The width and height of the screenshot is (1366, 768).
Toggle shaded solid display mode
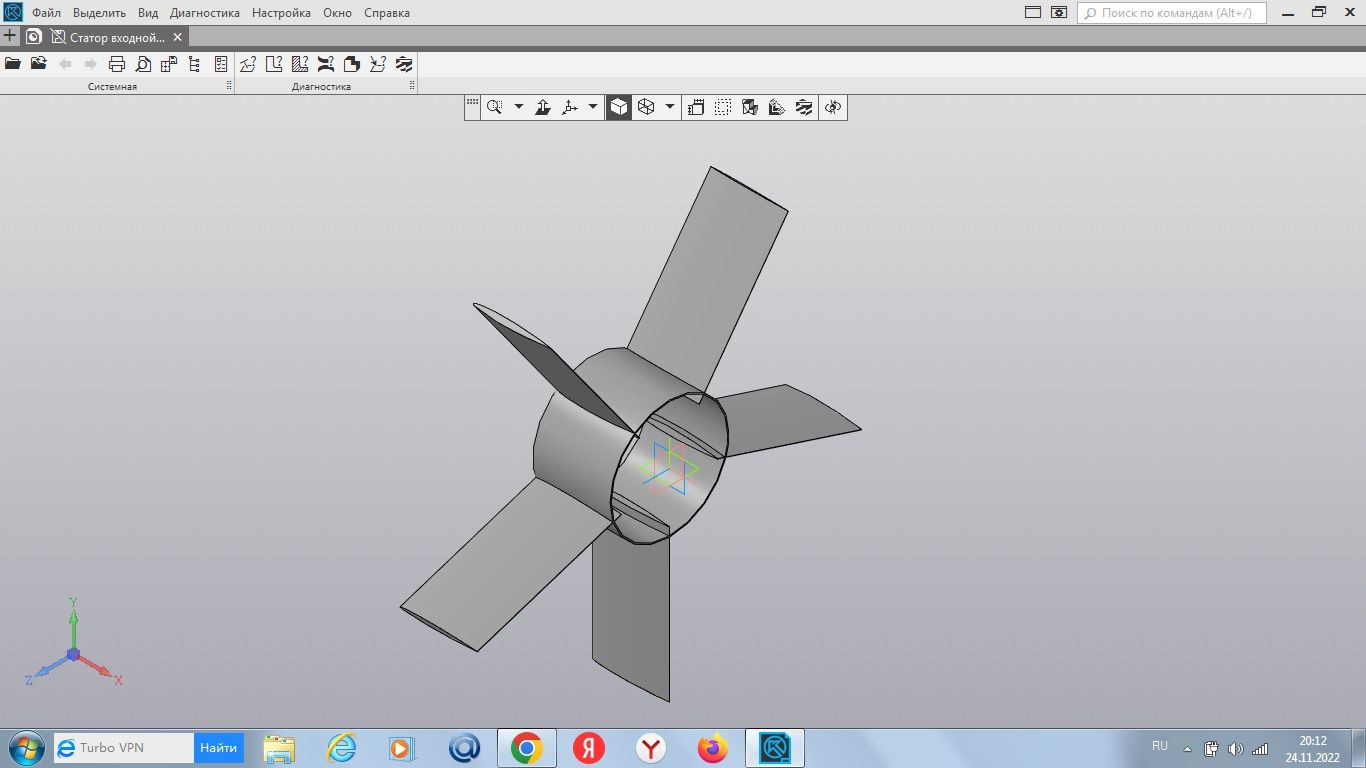coord(620,107)
